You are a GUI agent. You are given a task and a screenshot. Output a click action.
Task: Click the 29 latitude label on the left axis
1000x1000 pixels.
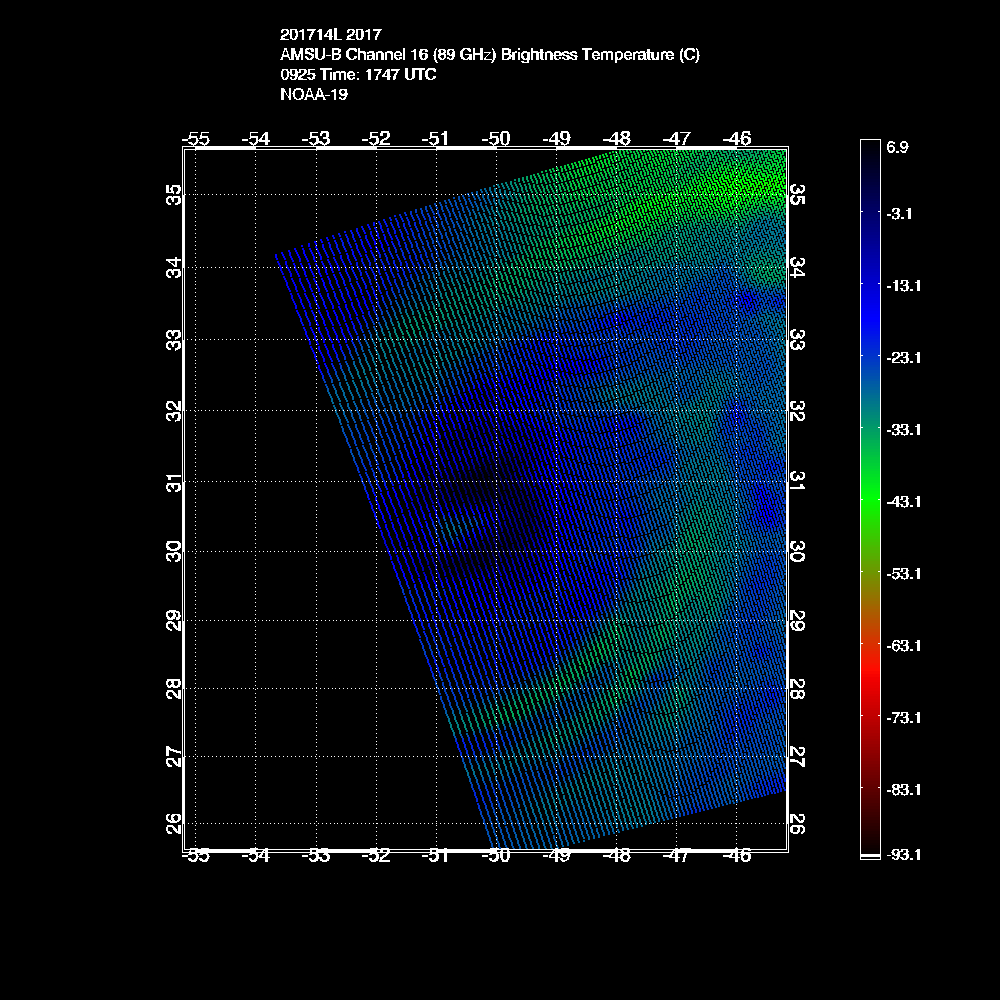tap(174, 621)
